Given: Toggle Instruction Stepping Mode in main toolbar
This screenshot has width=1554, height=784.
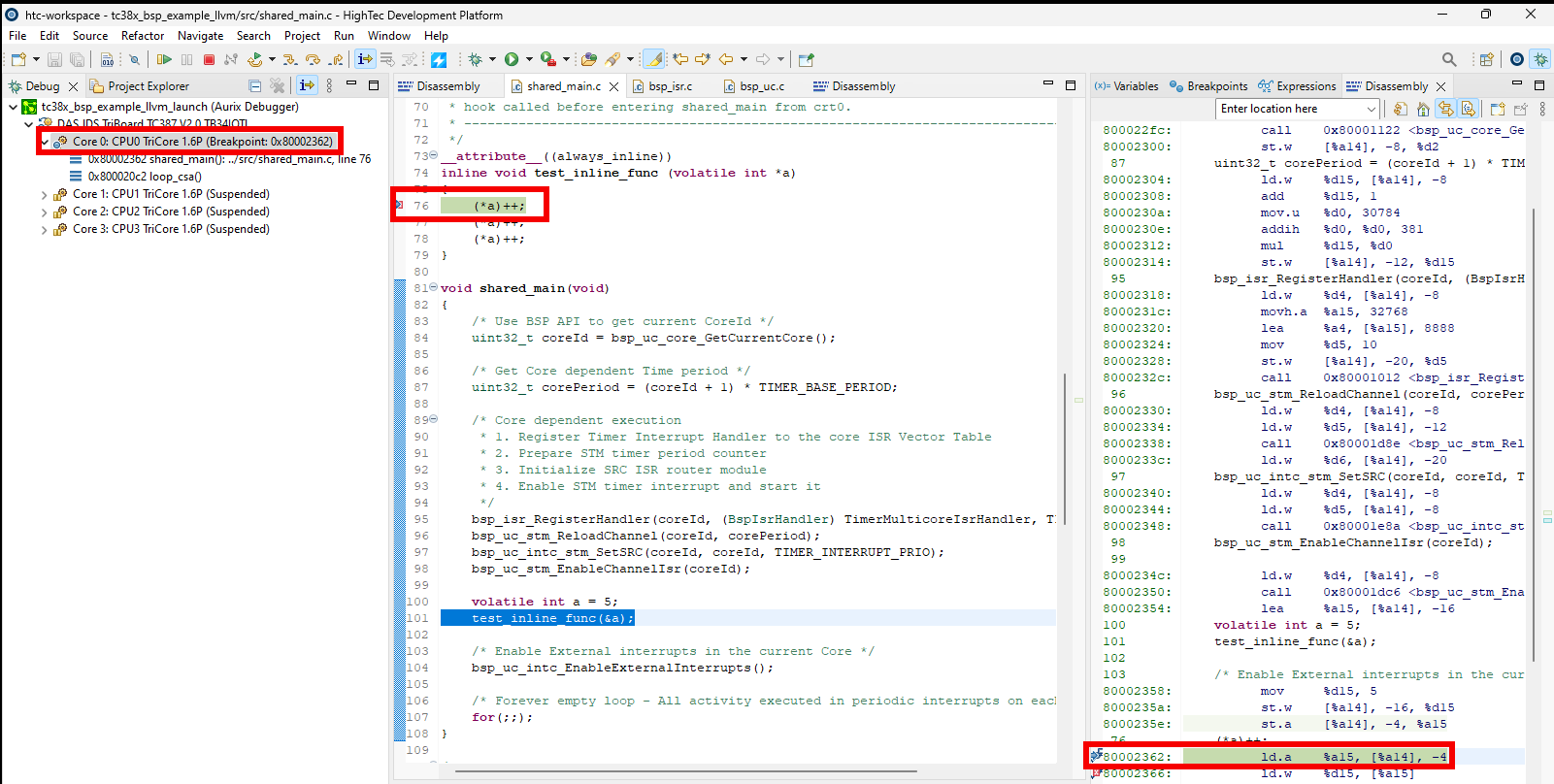Looking at the screenshot, I should (x=365, y=59).
